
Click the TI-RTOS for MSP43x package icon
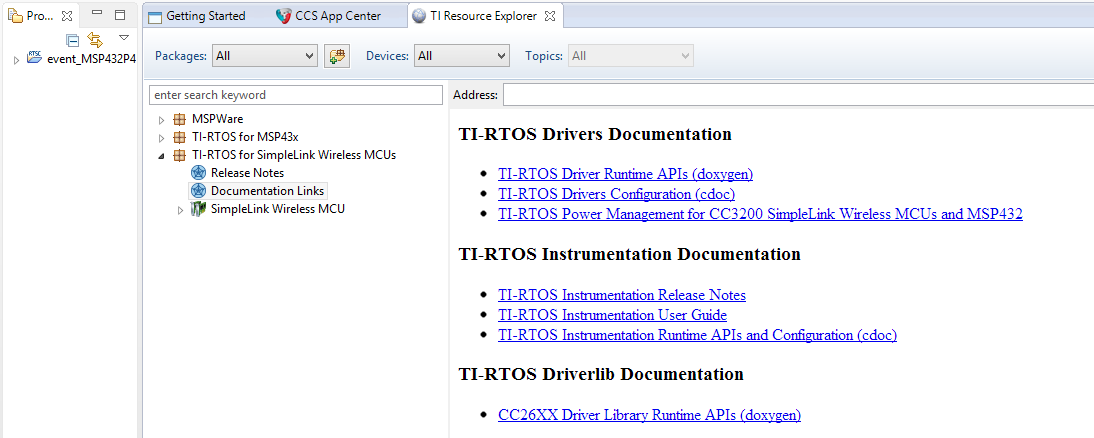(x=180, y=137)
